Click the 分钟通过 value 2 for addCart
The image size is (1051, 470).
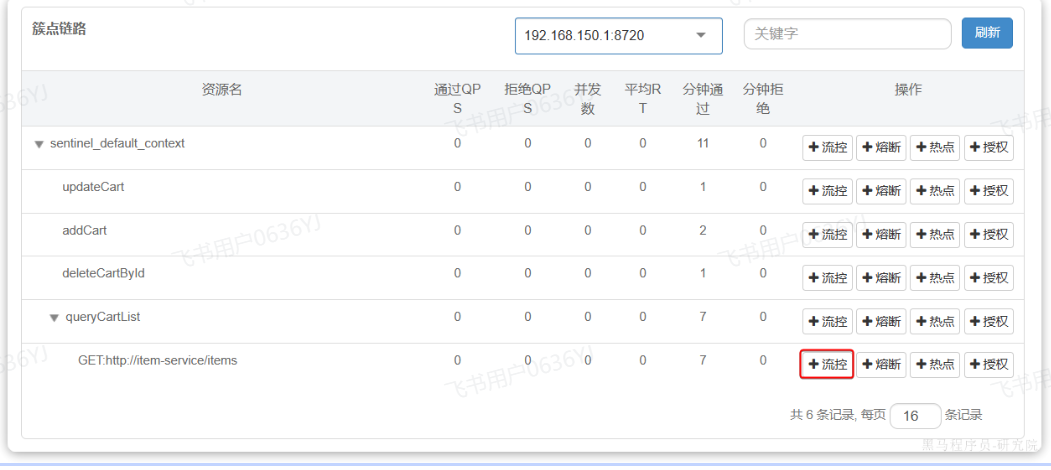702,231
